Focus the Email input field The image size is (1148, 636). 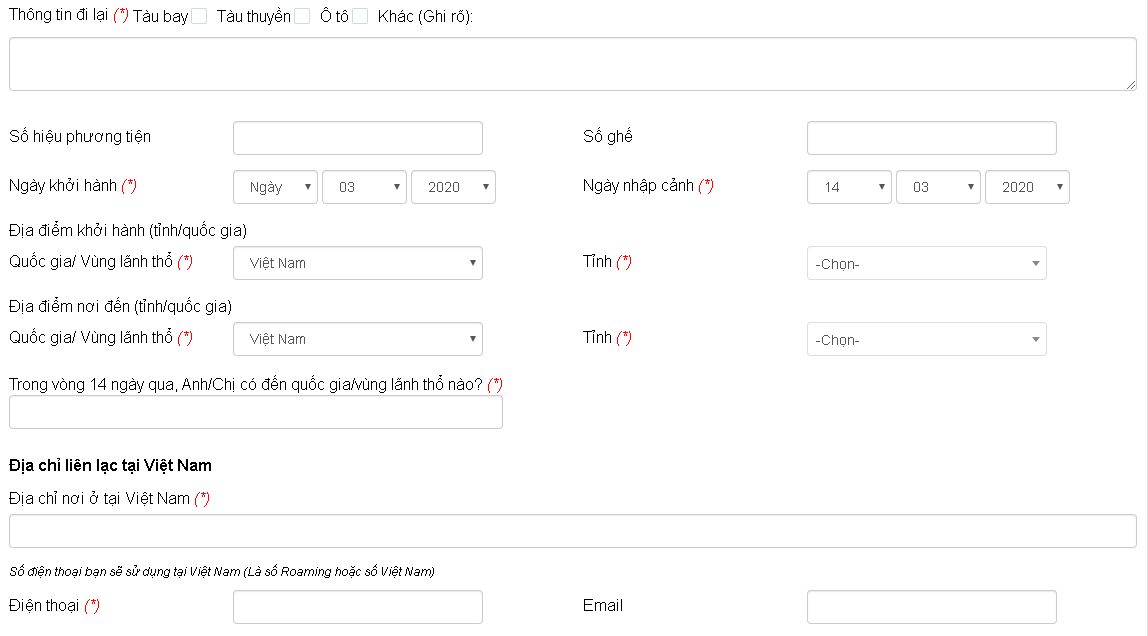[932, 607]
